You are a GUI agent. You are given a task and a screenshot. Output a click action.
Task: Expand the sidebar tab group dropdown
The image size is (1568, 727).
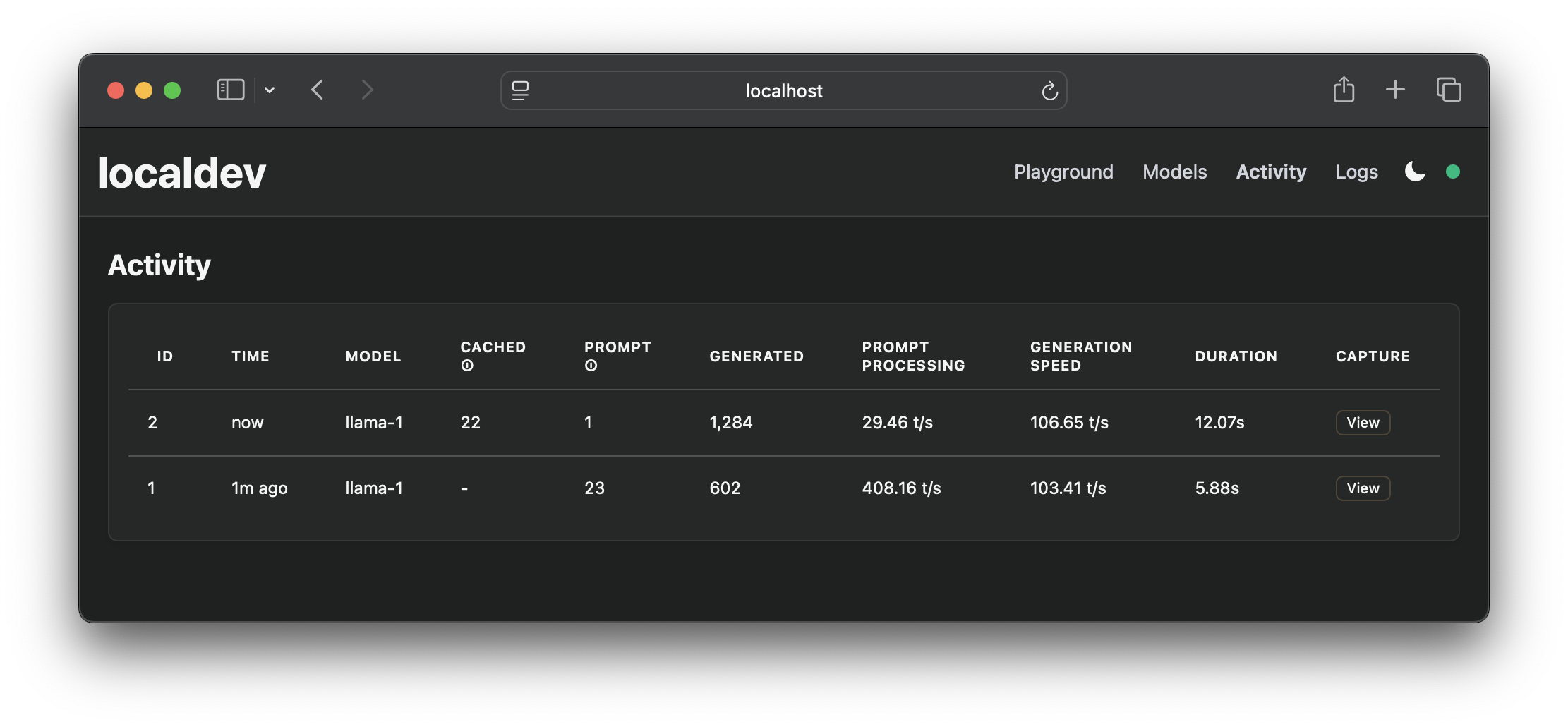coord(270,90)
